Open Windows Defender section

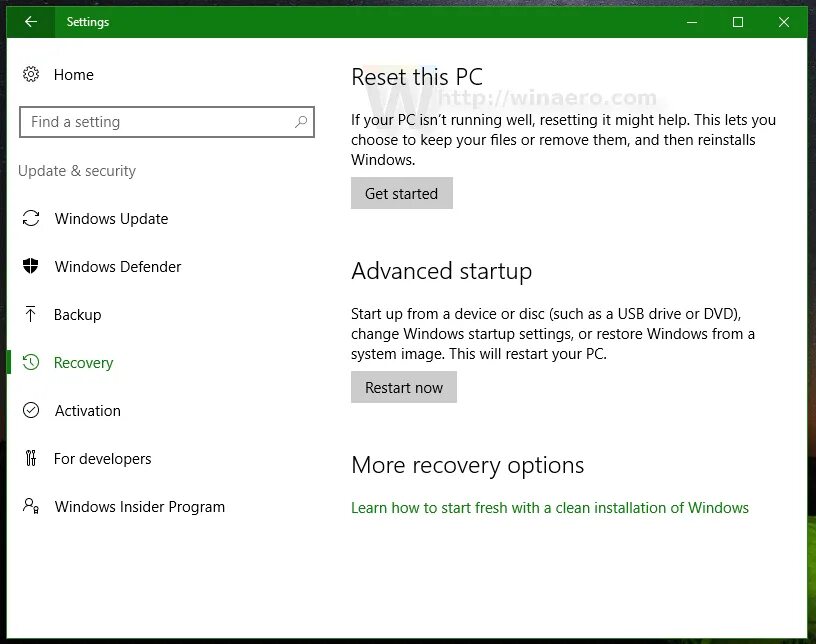click(118, 267)
